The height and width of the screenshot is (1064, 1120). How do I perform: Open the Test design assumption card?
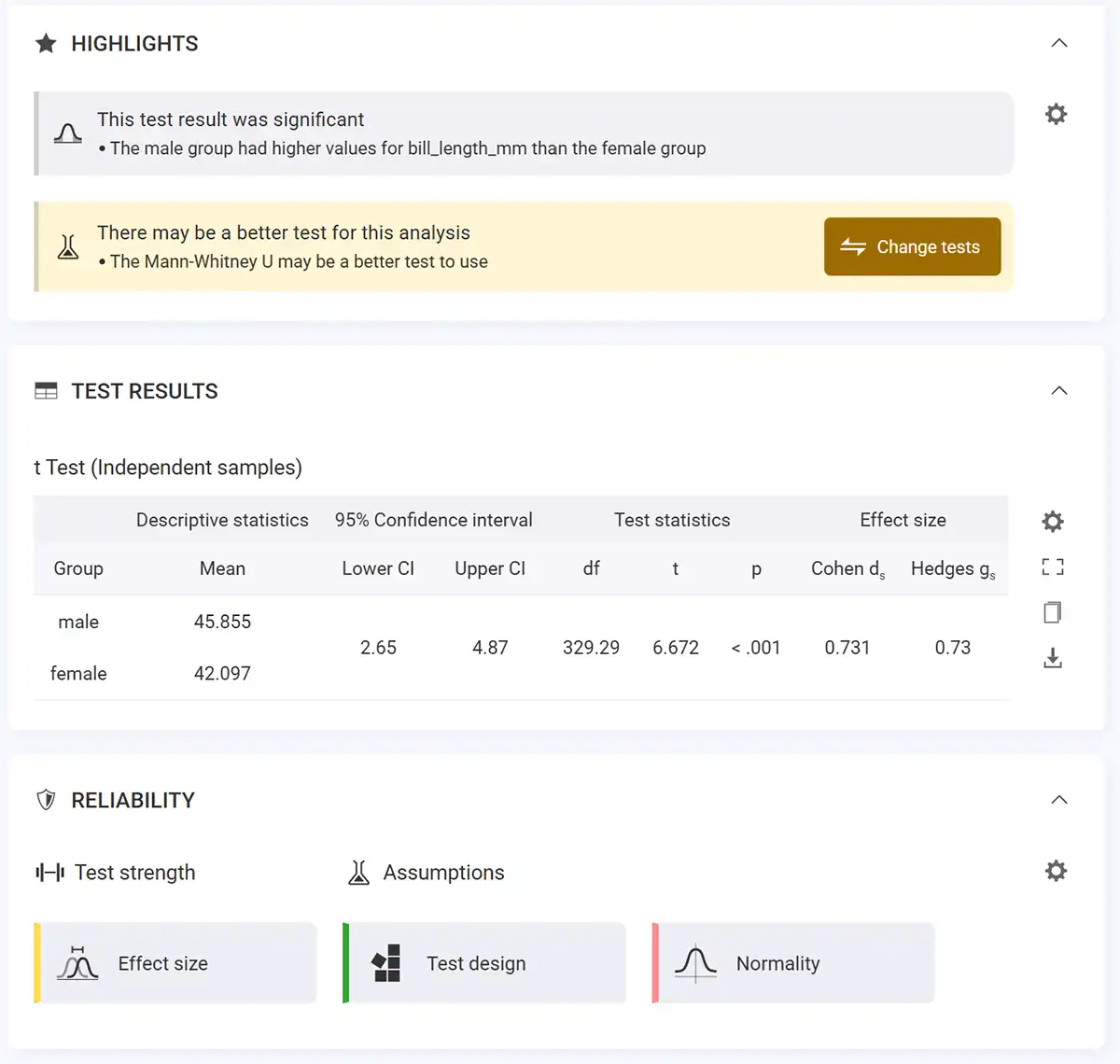484,963
